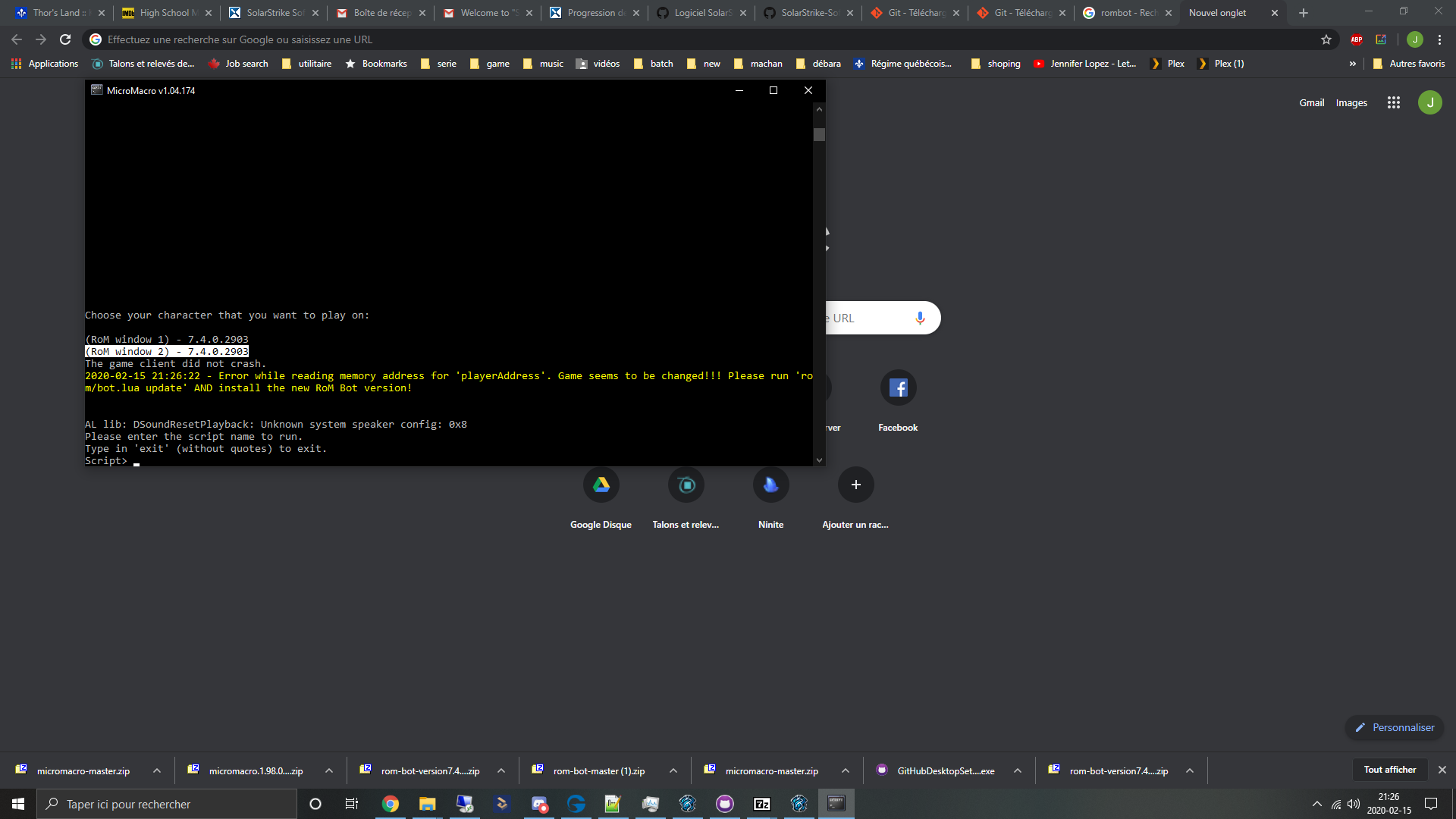Click the microphone voice search icon
This screenshot has width=1456, height=819.
(x=920, y=318)
